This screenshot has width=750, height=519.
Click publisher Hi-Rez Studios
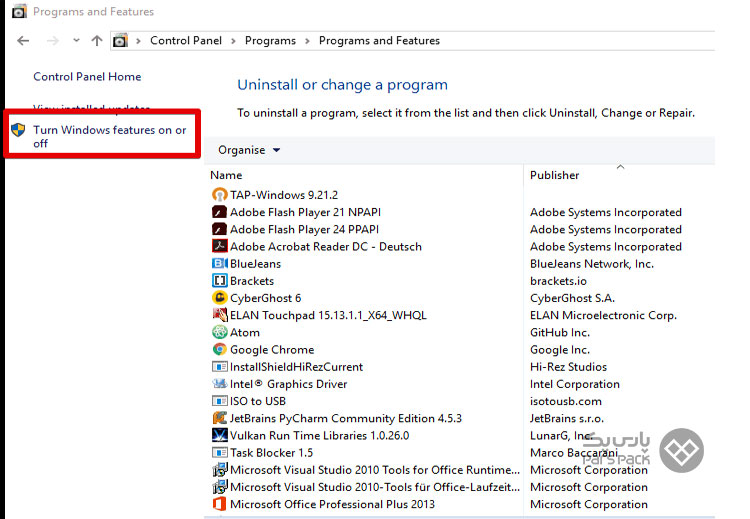pos(568,367)
